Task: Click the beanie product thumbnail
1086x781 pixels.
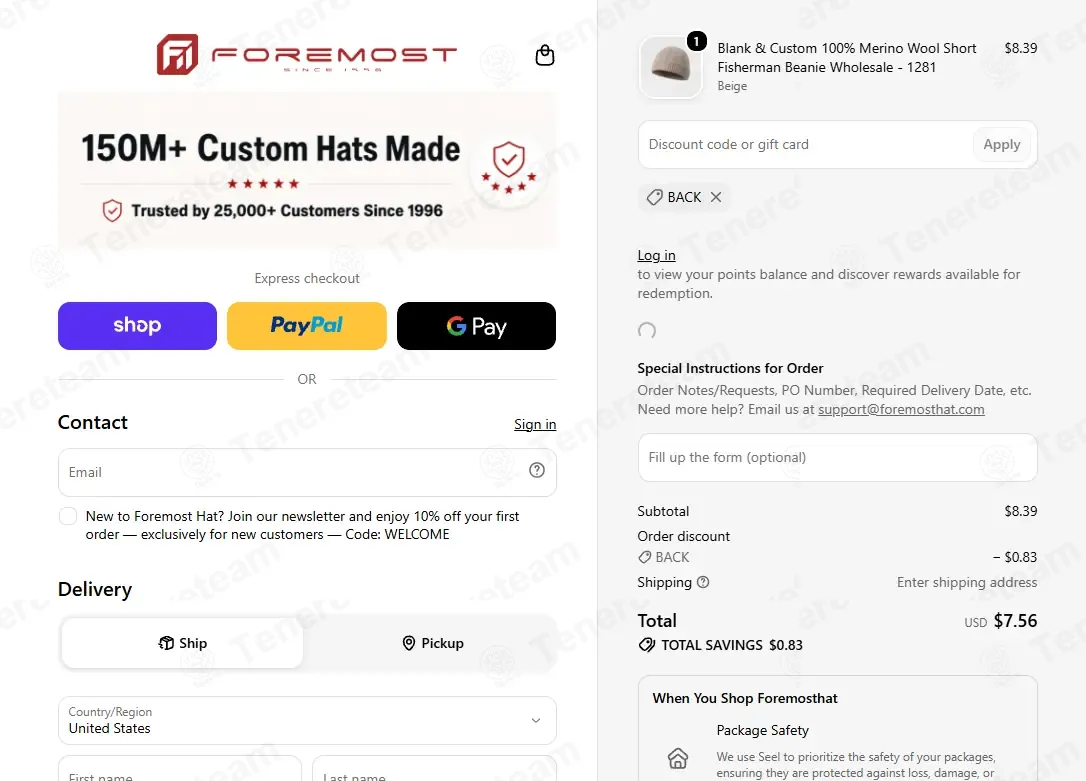Action: click(670, 66)
